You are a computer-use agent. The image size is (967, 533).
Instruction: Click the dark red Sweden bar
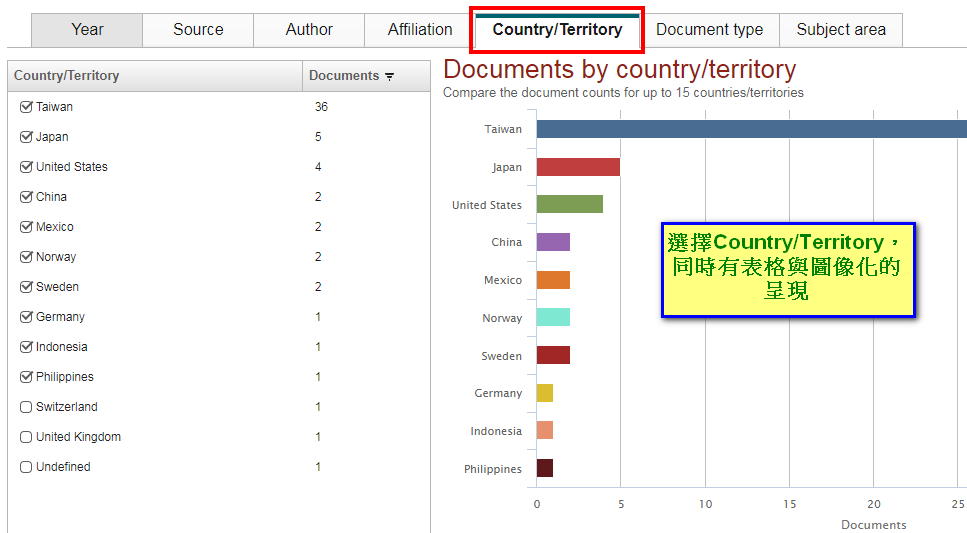pyautogui.click(x=553, y=355)
